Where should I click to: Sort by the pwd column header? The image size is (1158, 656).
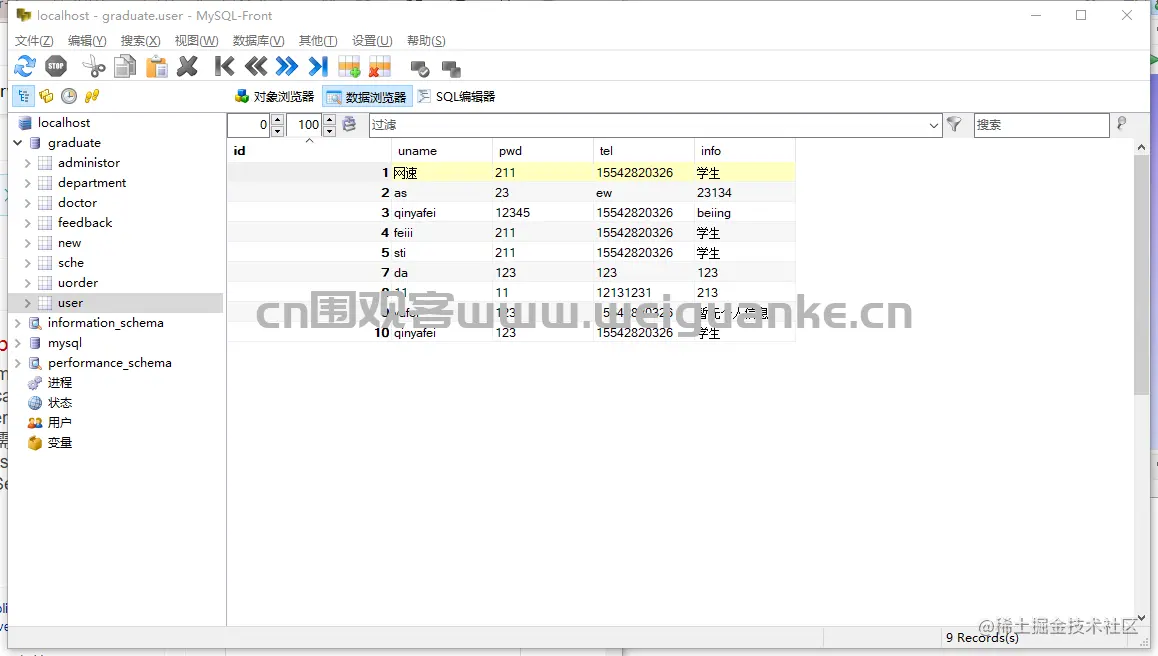(543, 151)
